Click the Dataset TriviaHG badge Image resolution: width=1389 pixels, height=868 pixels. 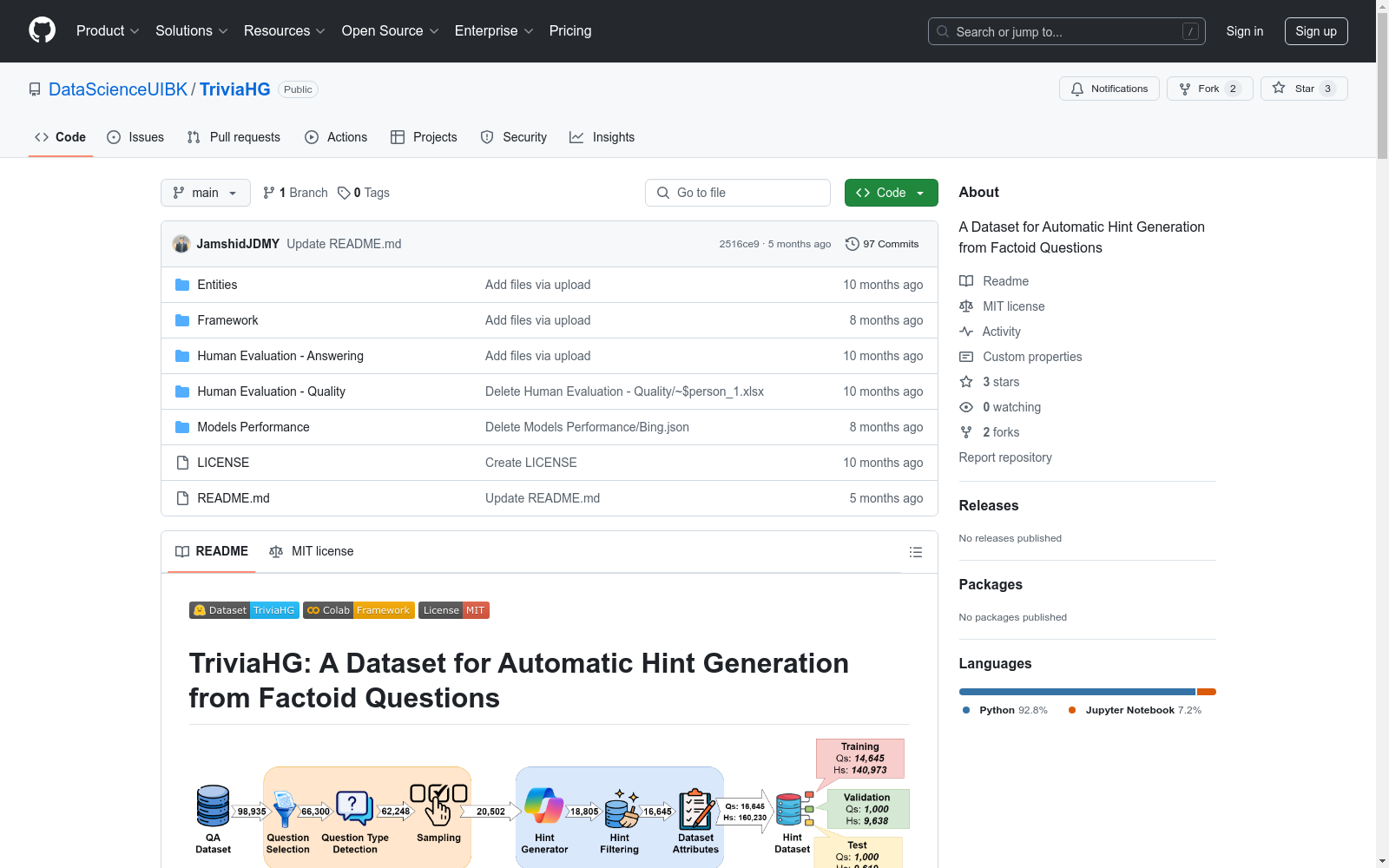coord(244,610)
